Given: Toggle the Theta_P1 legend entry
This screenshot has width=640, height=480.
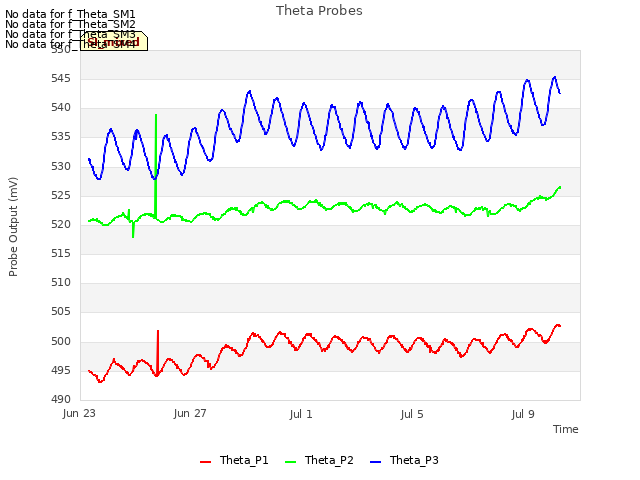Looking at the screenshot, I should [234, 460].
